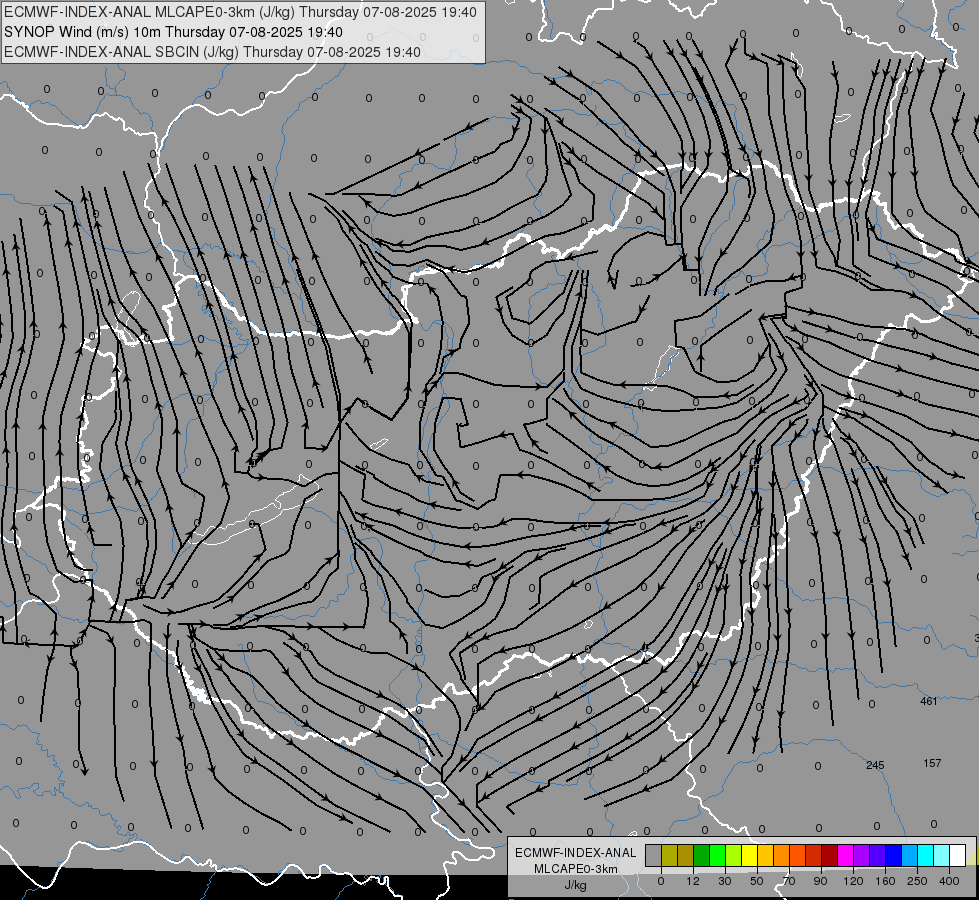
Task: Select the medium red legend swatch
Action: (x=814, y=856)
